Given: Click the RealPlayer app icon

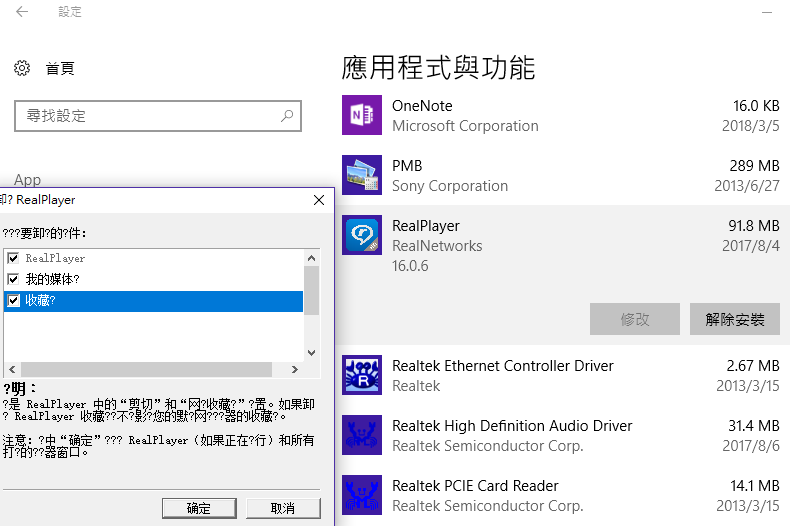Looking at the screenshot, I should (x=362, y=235).
